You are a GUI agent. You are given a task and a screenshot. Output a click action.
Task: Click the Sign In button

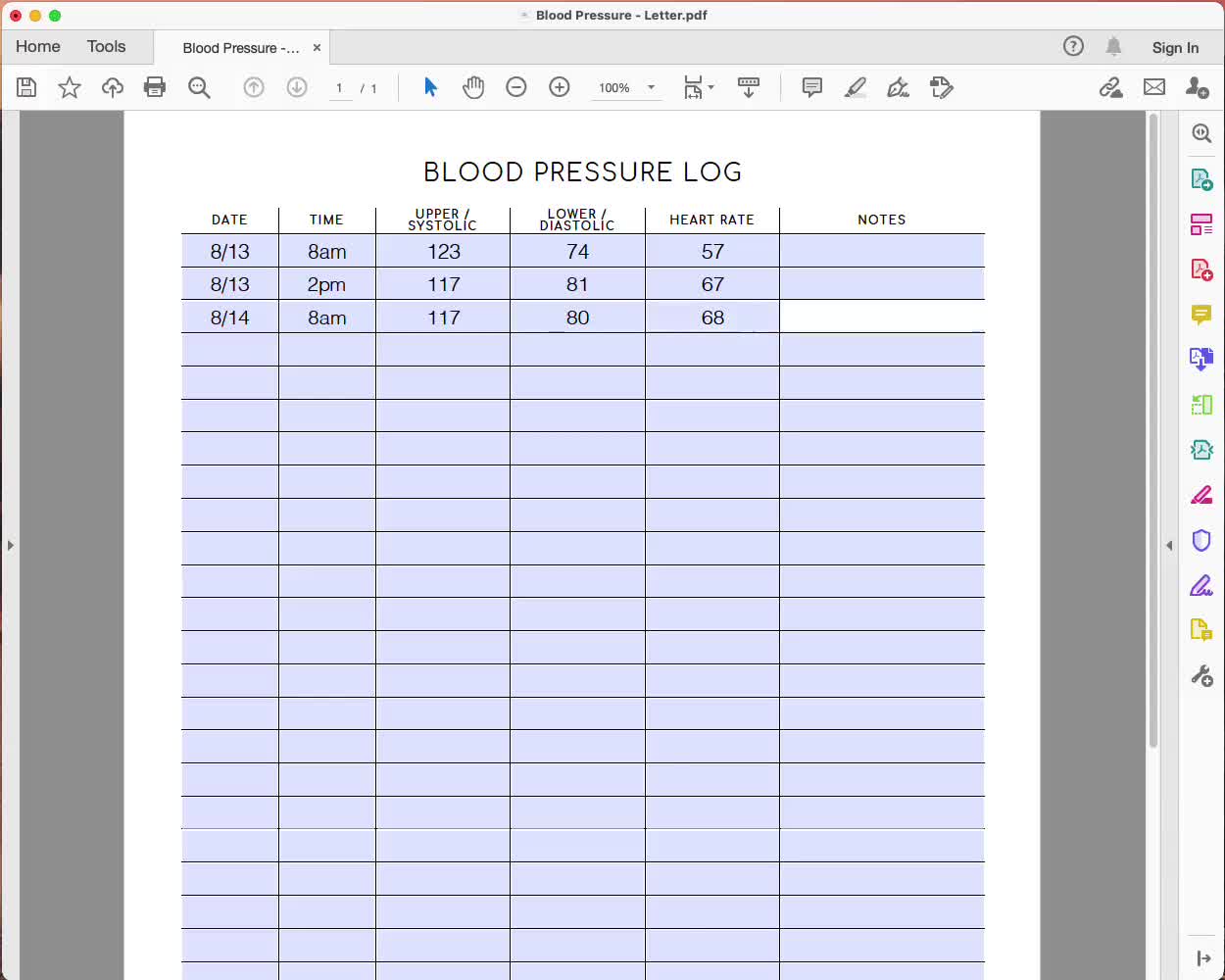tap(1175, 47)
